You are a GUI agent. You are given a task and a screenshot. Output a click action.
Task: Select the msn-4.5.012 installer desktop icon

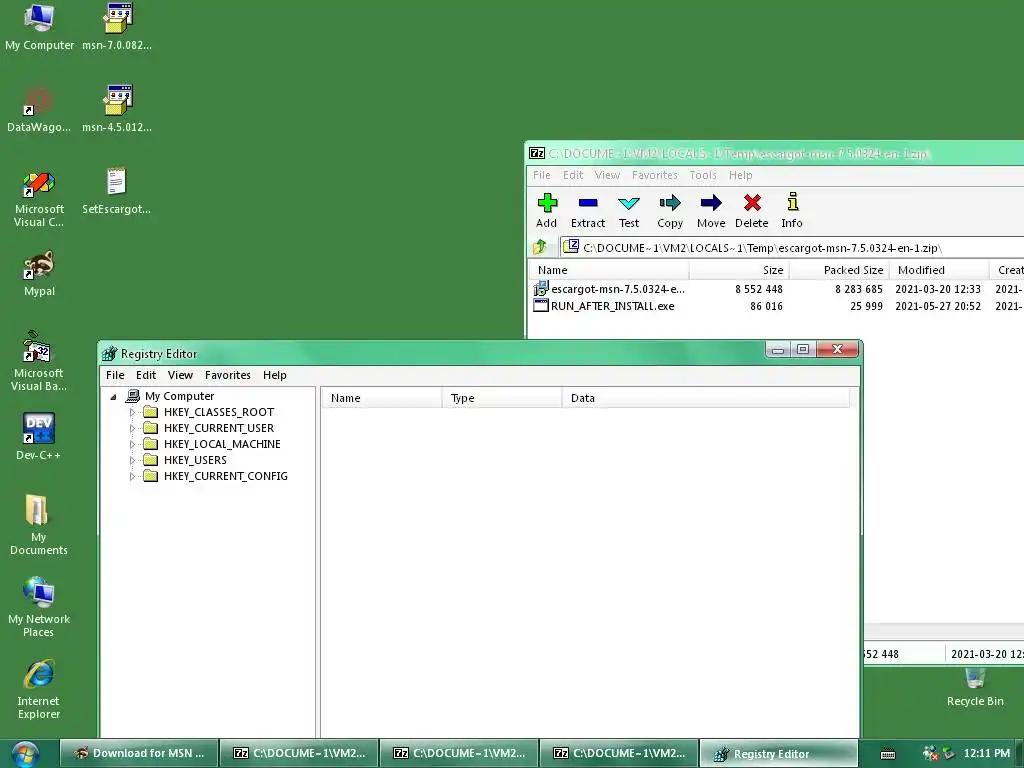(117, 109)
